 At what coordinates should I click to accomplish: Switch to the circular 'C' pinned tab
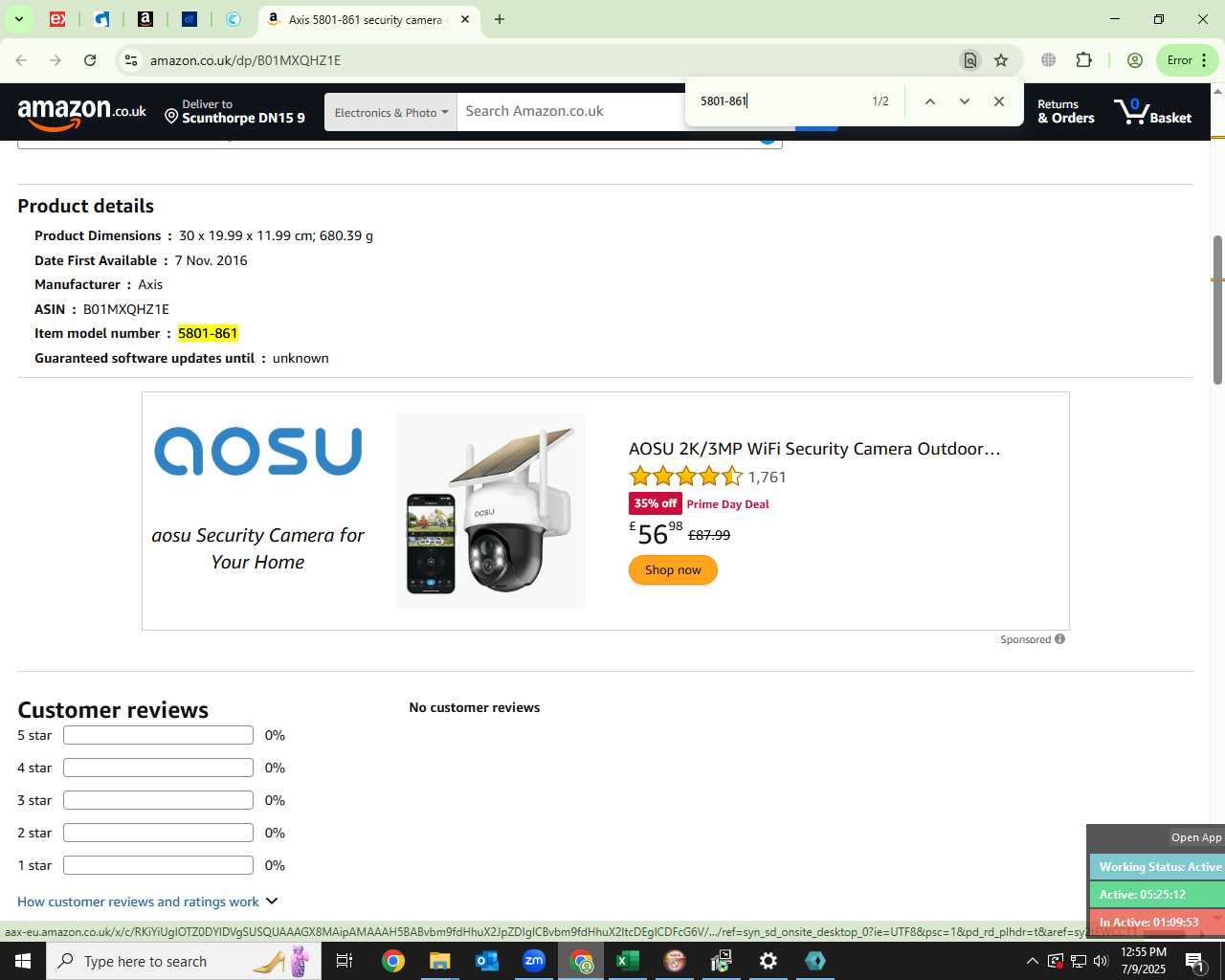(x=234, y=19)
